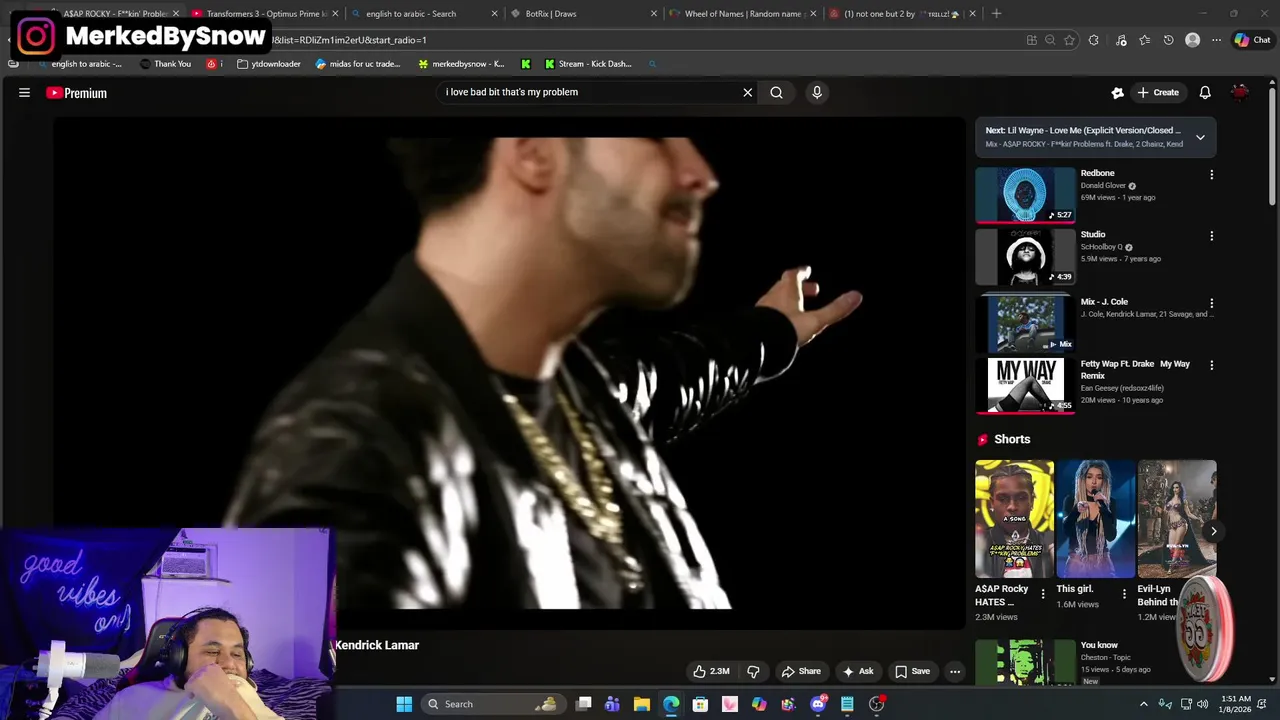Open the Mix - J. Cole thumbnail
This screenshot has width=1280, height=720.
tap(1025, 323)
